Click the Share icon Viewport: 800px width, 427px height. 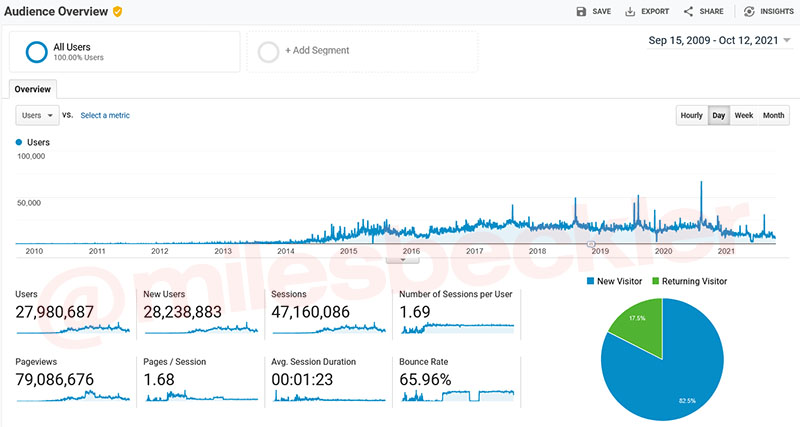pos(688,11)
